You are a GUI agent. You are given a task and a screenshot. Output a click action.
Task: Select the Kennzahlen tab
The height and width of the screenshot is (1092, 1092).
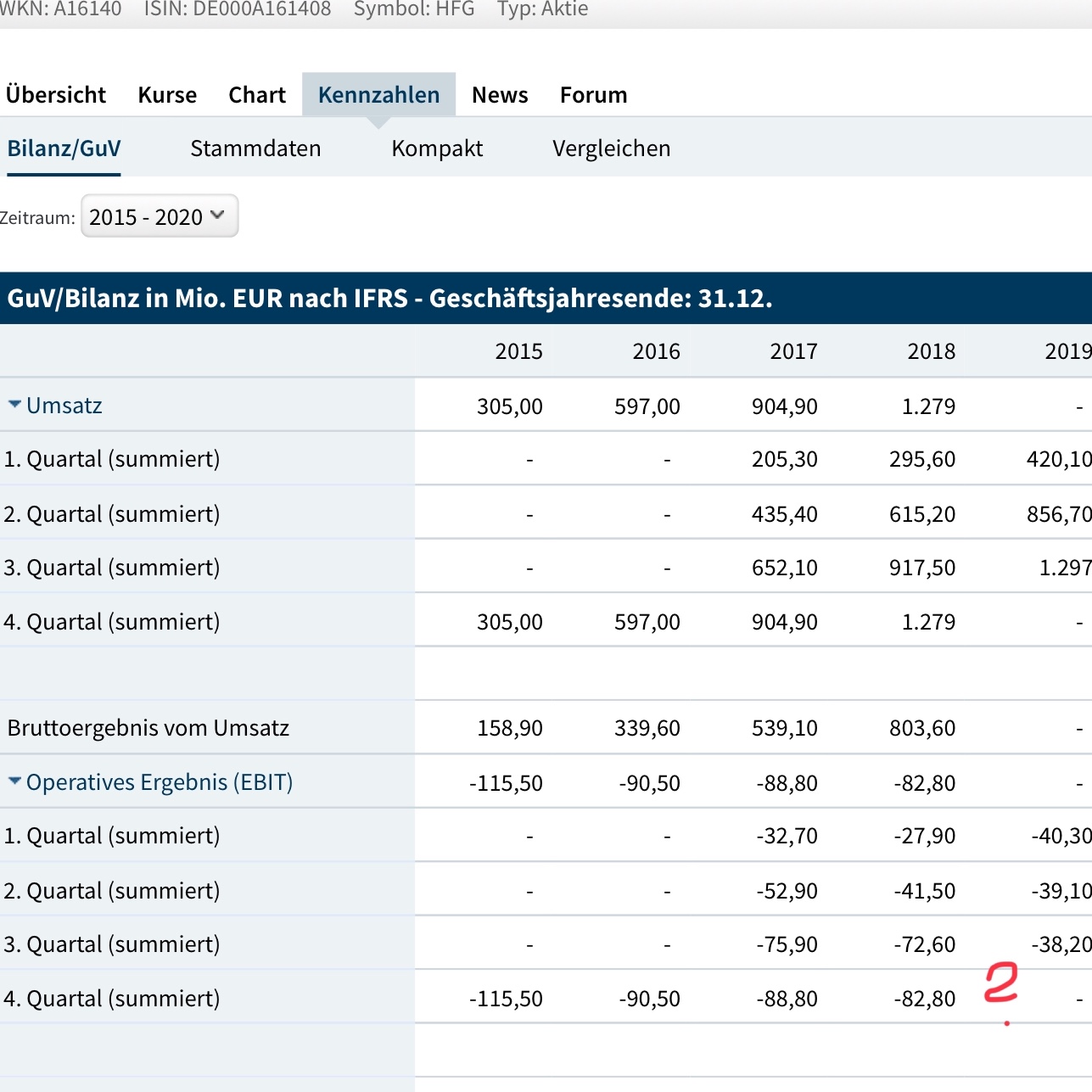coord(378,95)
